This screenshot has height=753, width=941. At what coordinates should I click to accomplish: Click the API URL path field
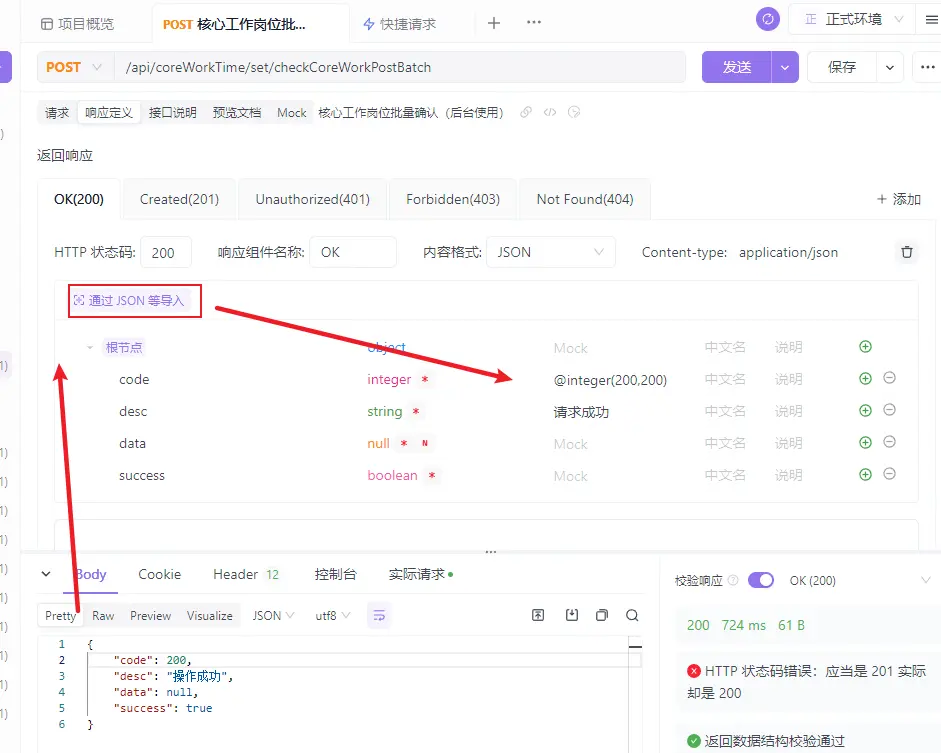click(399, 67)
